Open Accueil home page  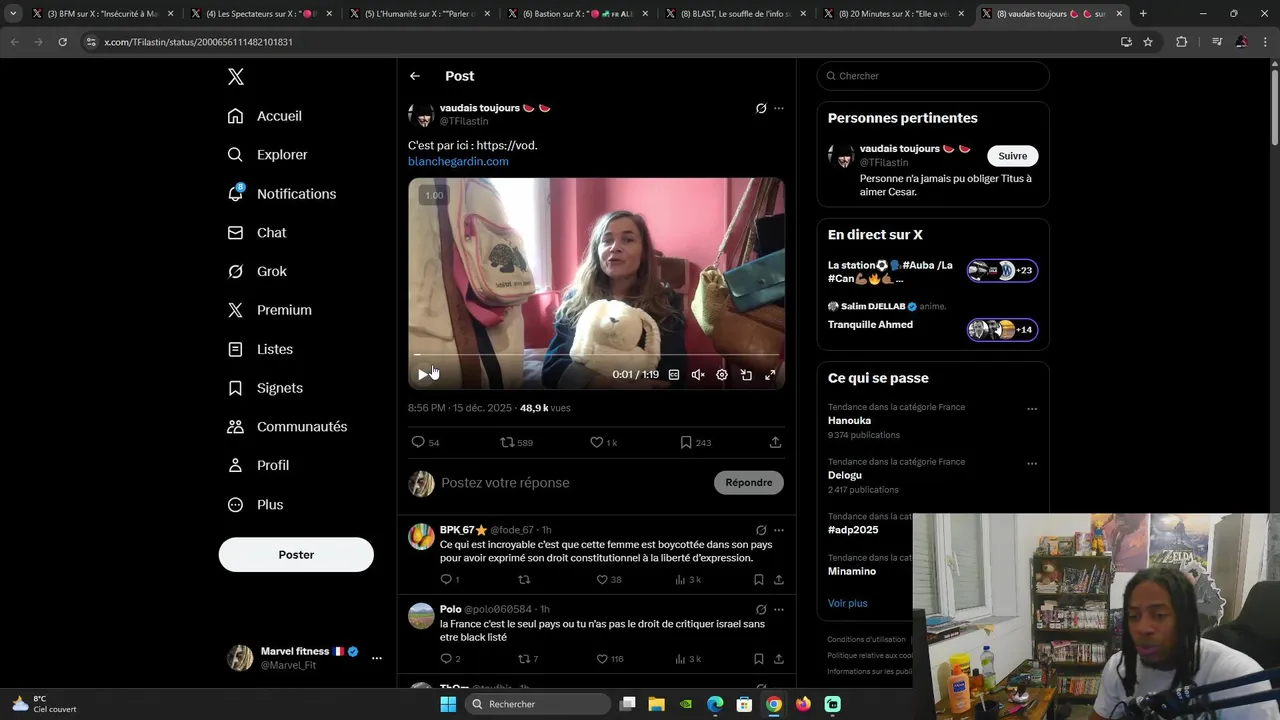click(265, 116)
